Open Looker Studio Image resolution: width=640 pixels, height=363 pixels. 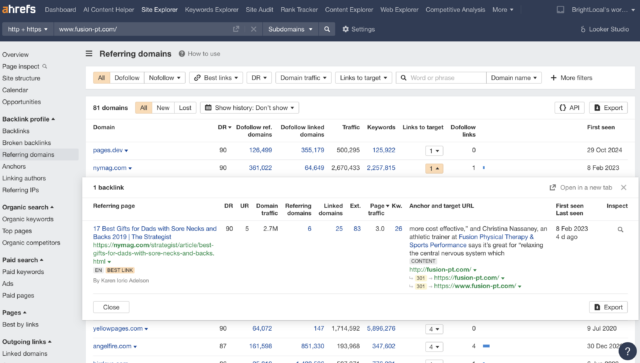(604, 29)
